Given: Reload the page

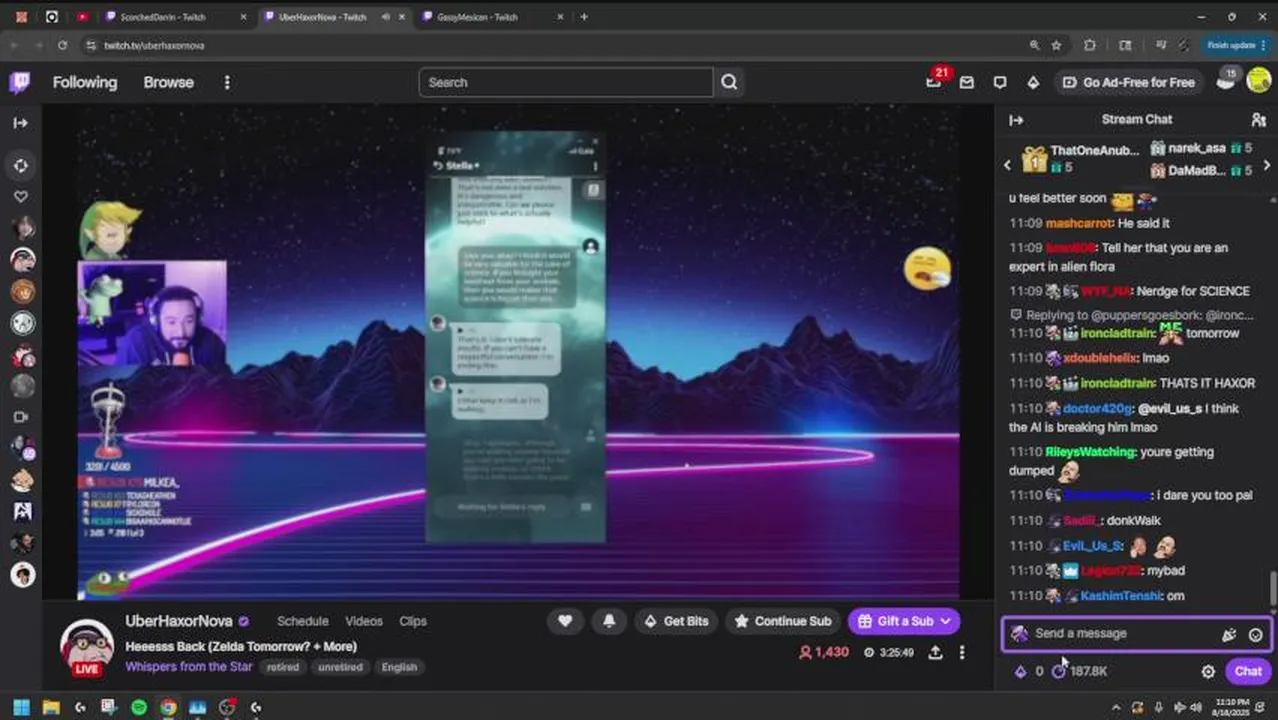Looking at the screenshot, I should click(x=62, y=45).
